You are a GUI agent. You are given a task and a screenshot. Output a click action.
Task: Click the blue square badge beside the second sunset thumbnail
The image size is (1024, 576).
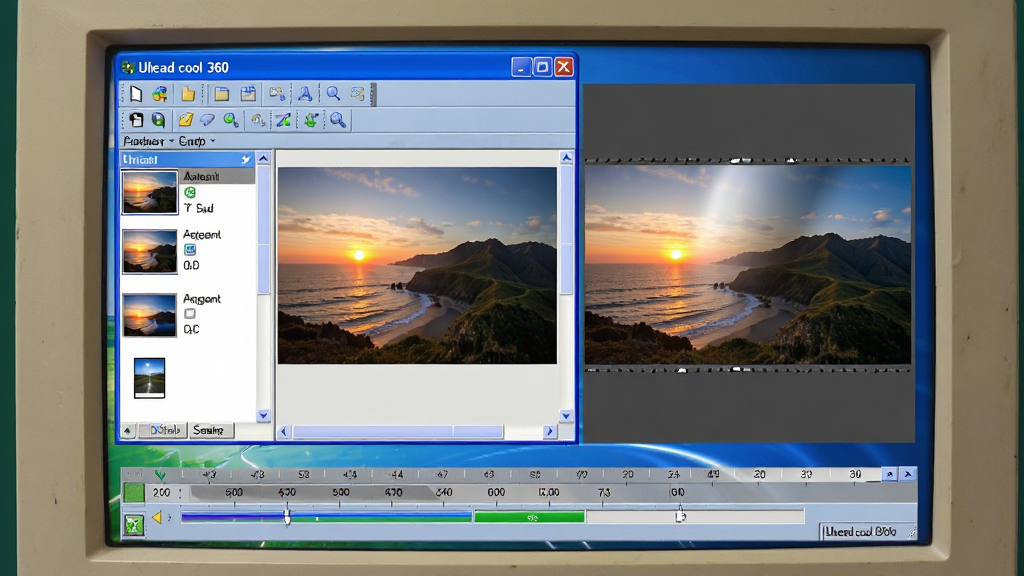190,249
